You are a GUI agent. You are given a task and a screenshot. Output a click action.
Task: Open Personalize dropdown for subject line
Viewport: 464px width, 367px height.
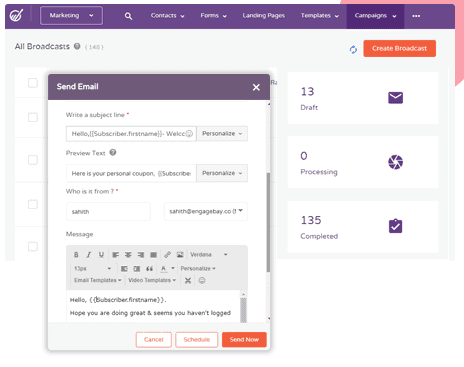pos(222,134)
